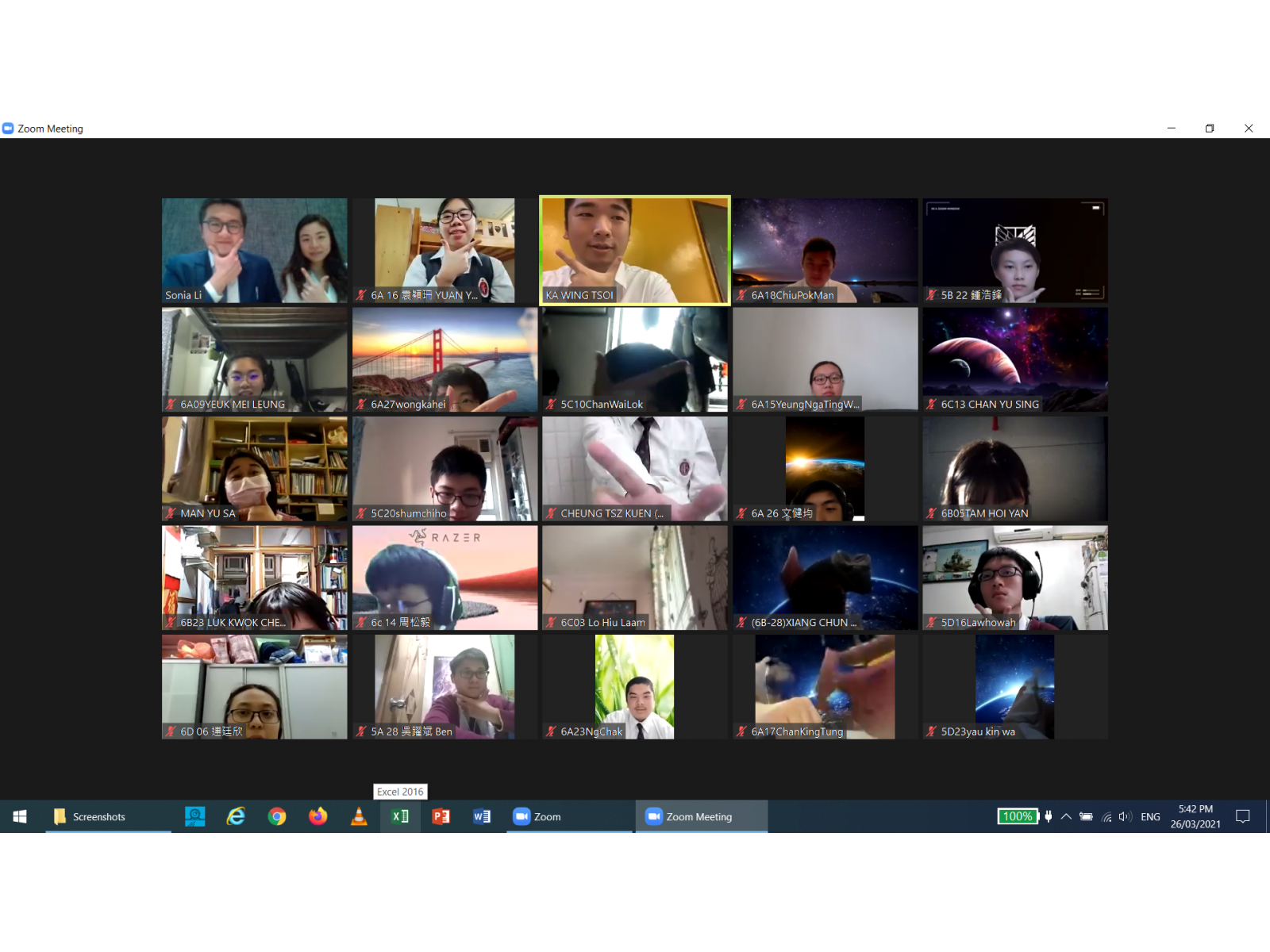Open the Zoom app from the taskbar

pyautogui.click(x=521, y=816)
